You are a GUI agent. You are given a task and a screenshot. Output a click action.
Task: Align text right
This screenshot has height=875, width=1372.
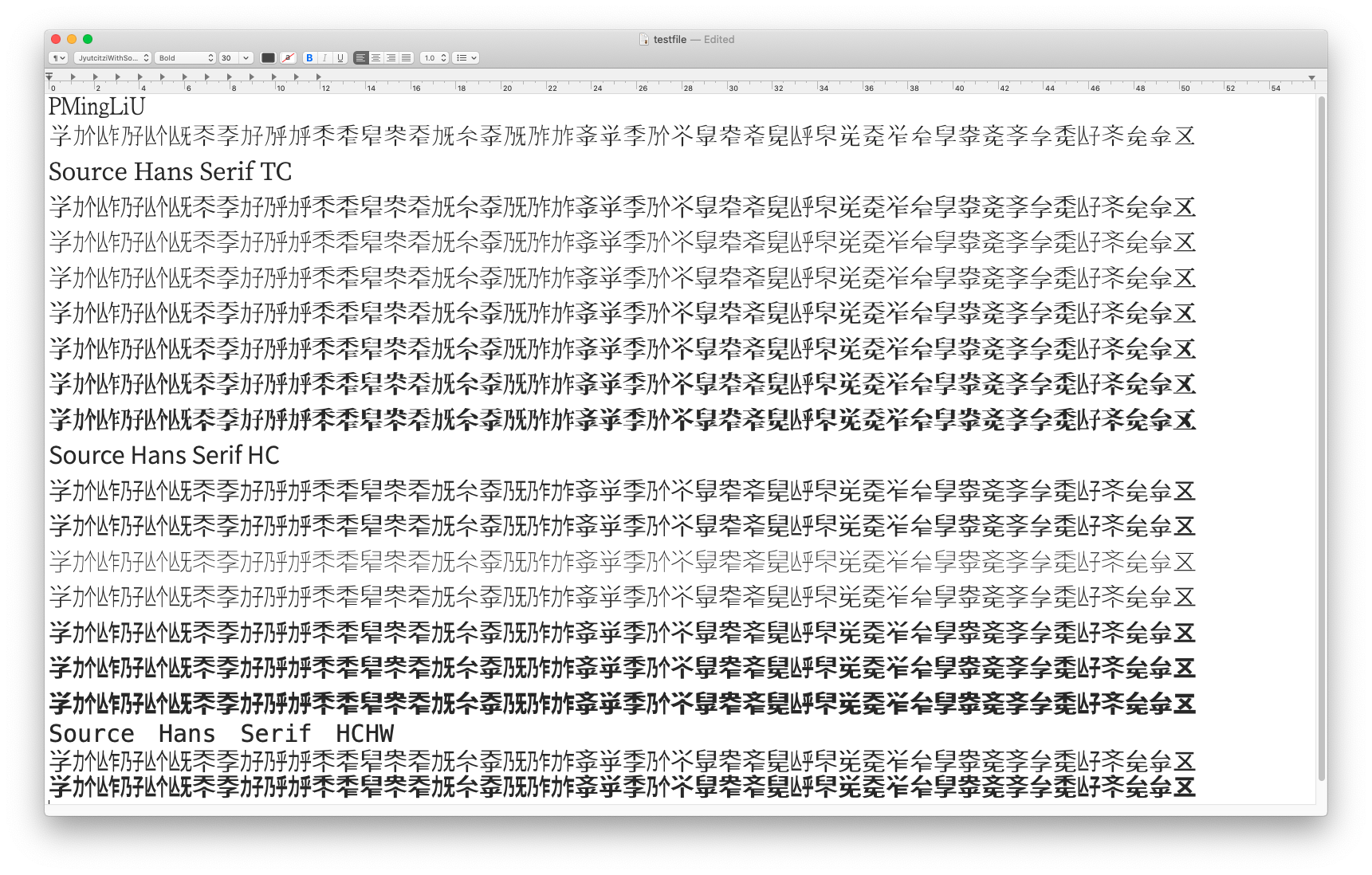click(x=391, y=58)
